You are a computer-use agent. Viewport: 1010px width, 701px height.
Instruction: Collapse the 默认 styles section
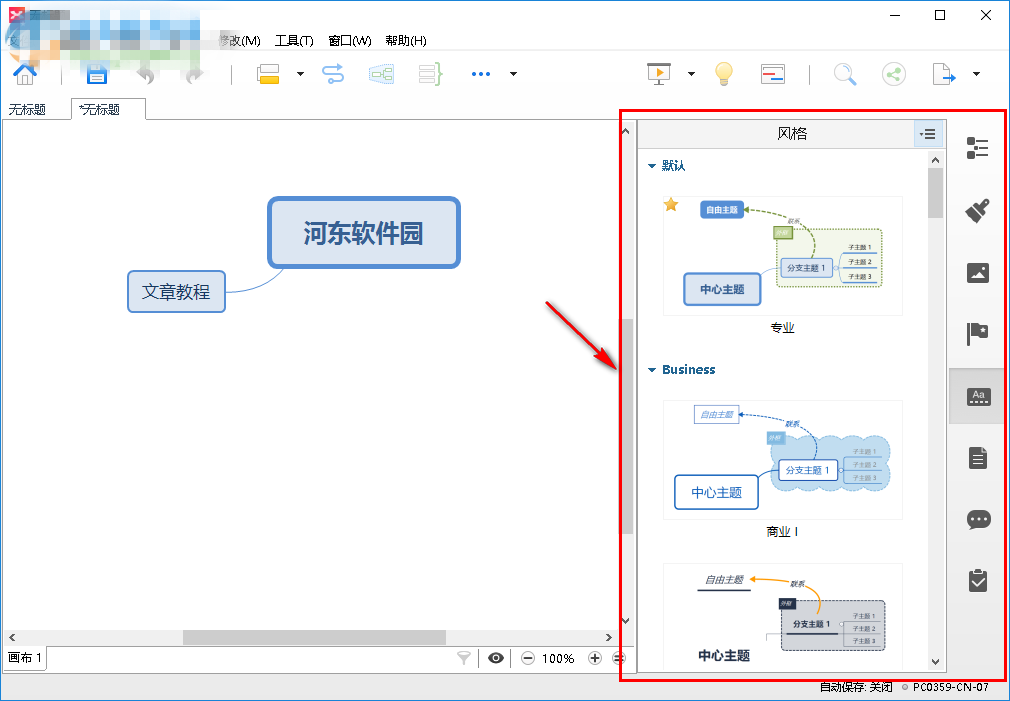pyautogui.click(x=650, y=165)
